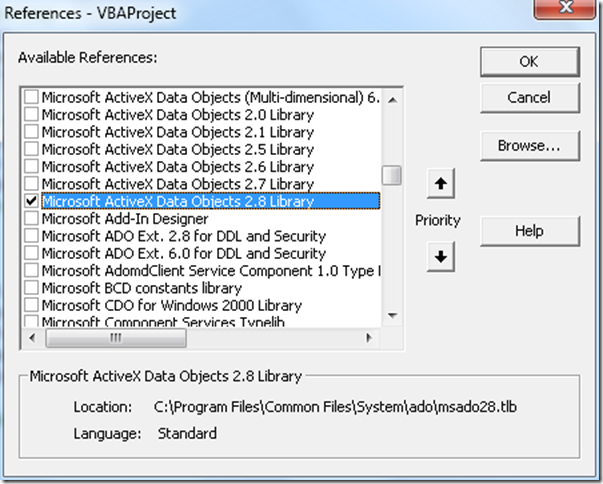
Task: Click the Help button
Action: click(528, 230)
